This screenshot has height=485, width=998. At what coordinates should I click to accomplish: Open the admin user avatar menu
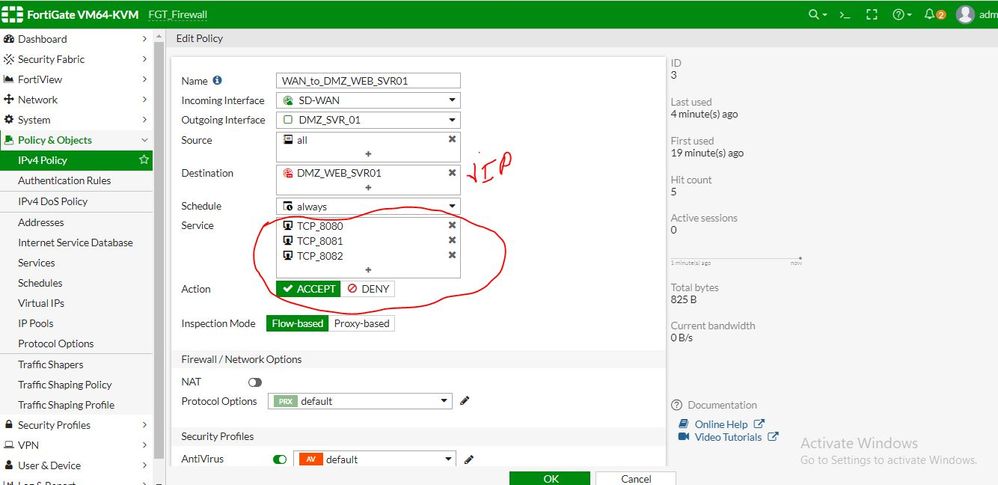(x=965, y=15)
